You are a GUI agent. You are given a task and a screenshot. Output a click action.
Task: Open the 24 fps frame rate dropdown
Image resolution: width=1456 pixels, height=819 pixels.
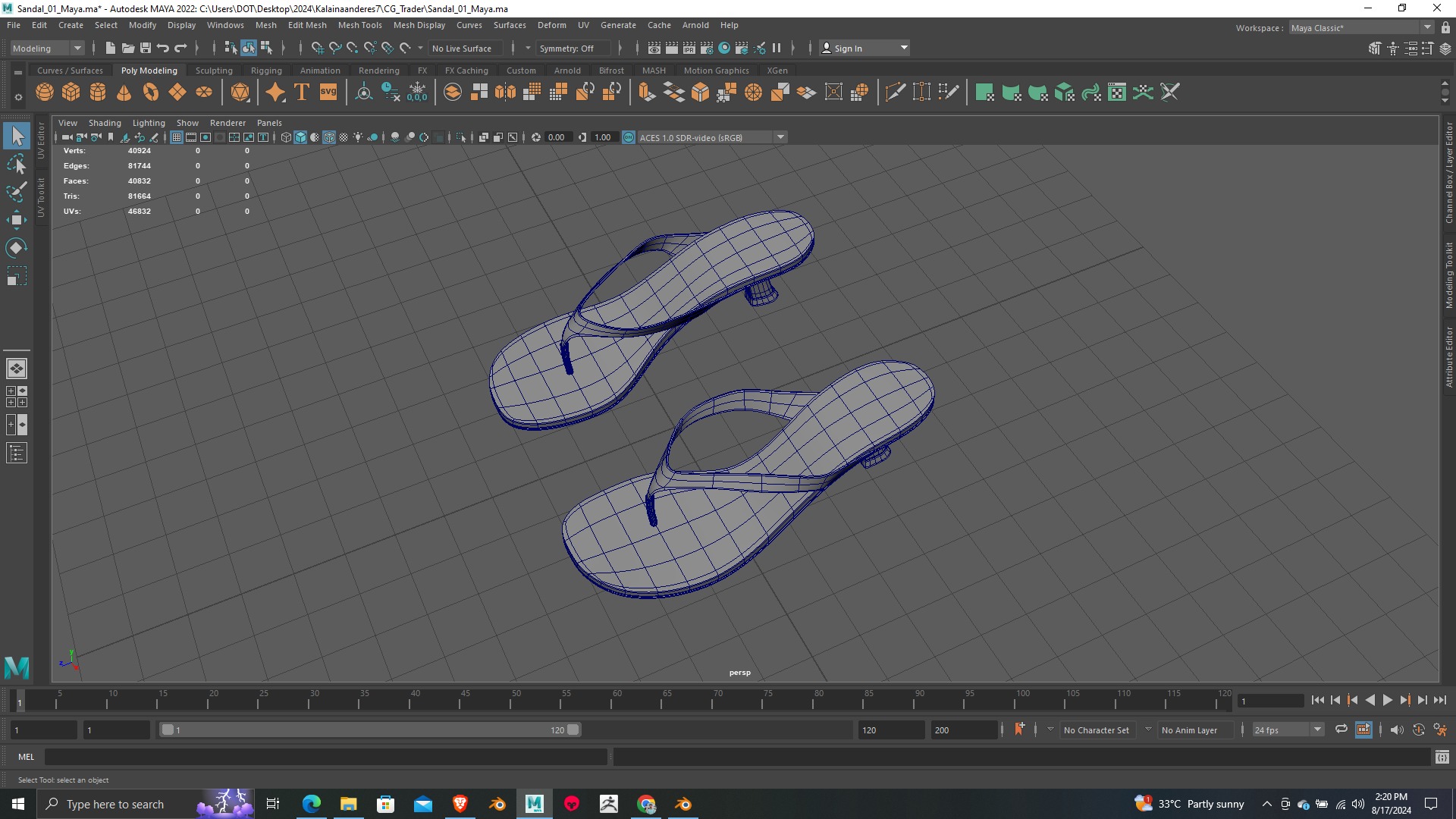[1288, 730]
